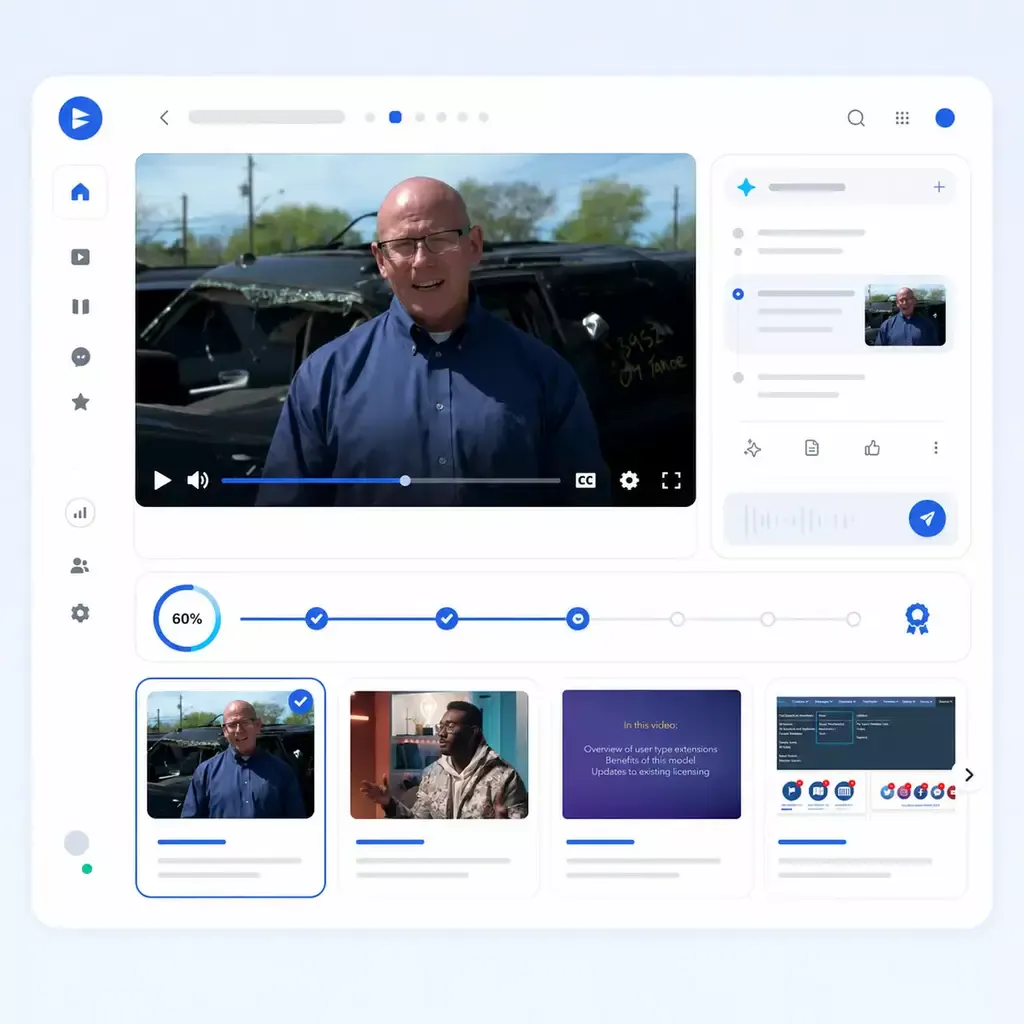The width and height of the screenshot is (1024, 1024).
Task: Toggle checkmark on first video card
Action: (x=300, y=702)
